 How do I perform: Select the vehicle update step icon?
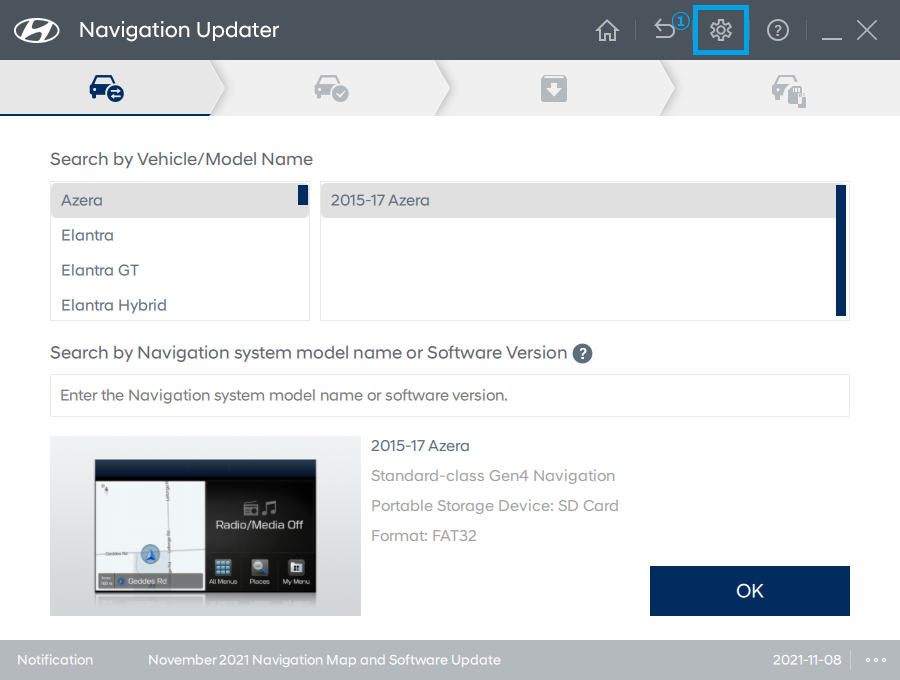click(789, 88)
